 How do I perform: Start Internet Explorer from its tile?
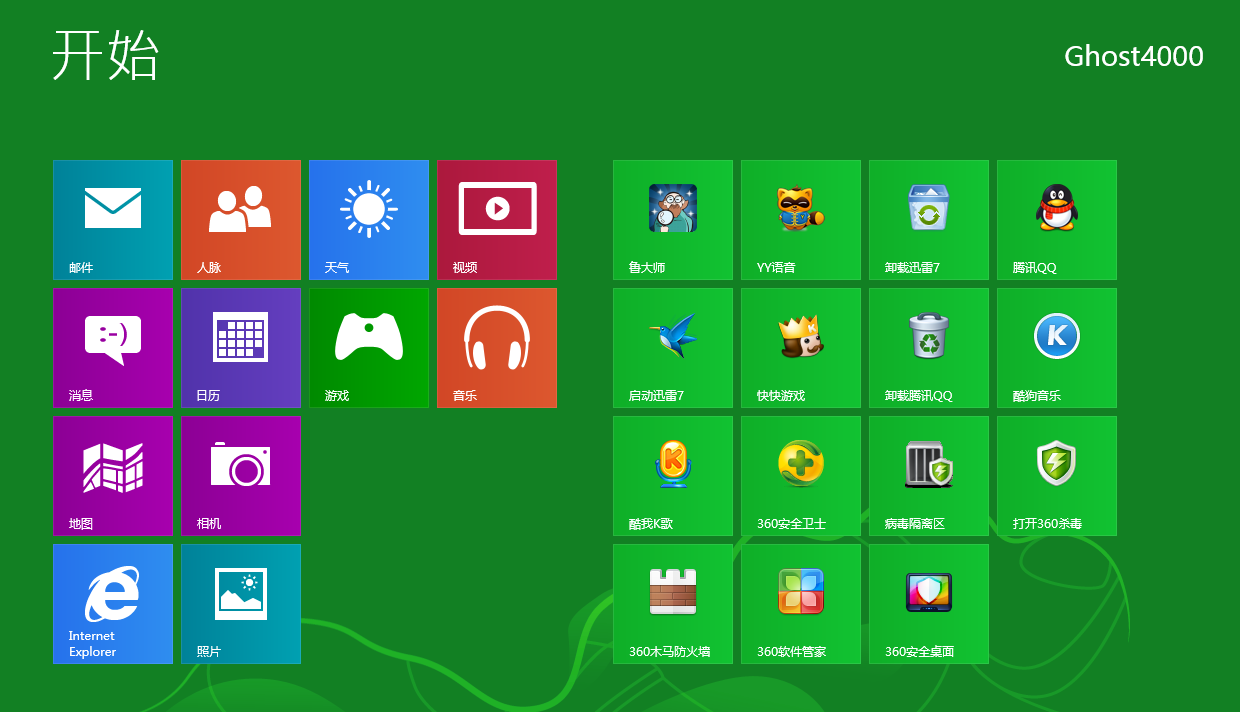[x=113, y=604]
